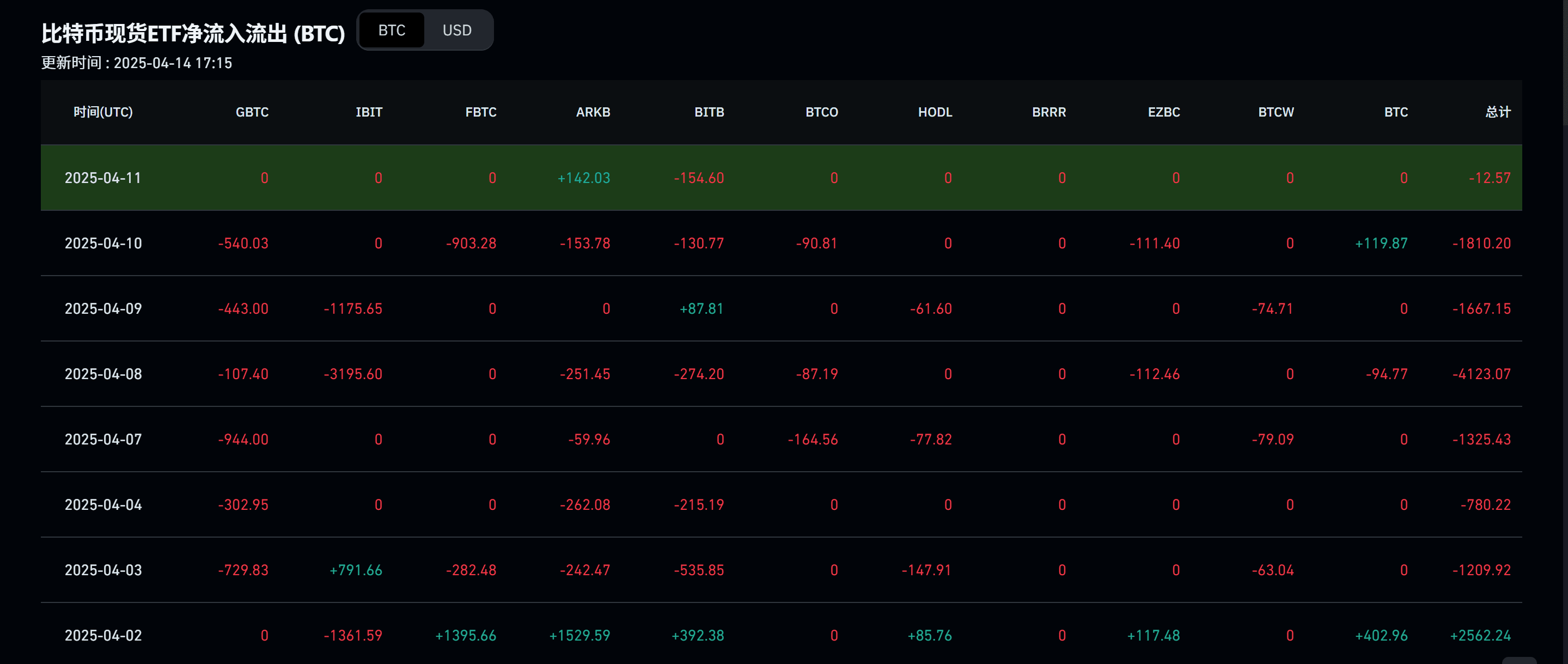This screenshot has height=664, width=1568.
Task: Click the GBTC column header
Action: coord(252,112)
